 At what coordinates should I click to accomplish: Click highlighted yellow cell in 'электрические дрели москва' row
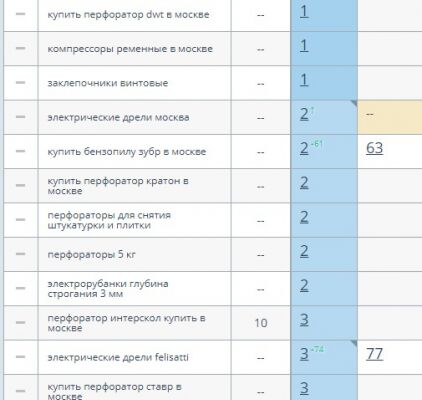[390, 117]
